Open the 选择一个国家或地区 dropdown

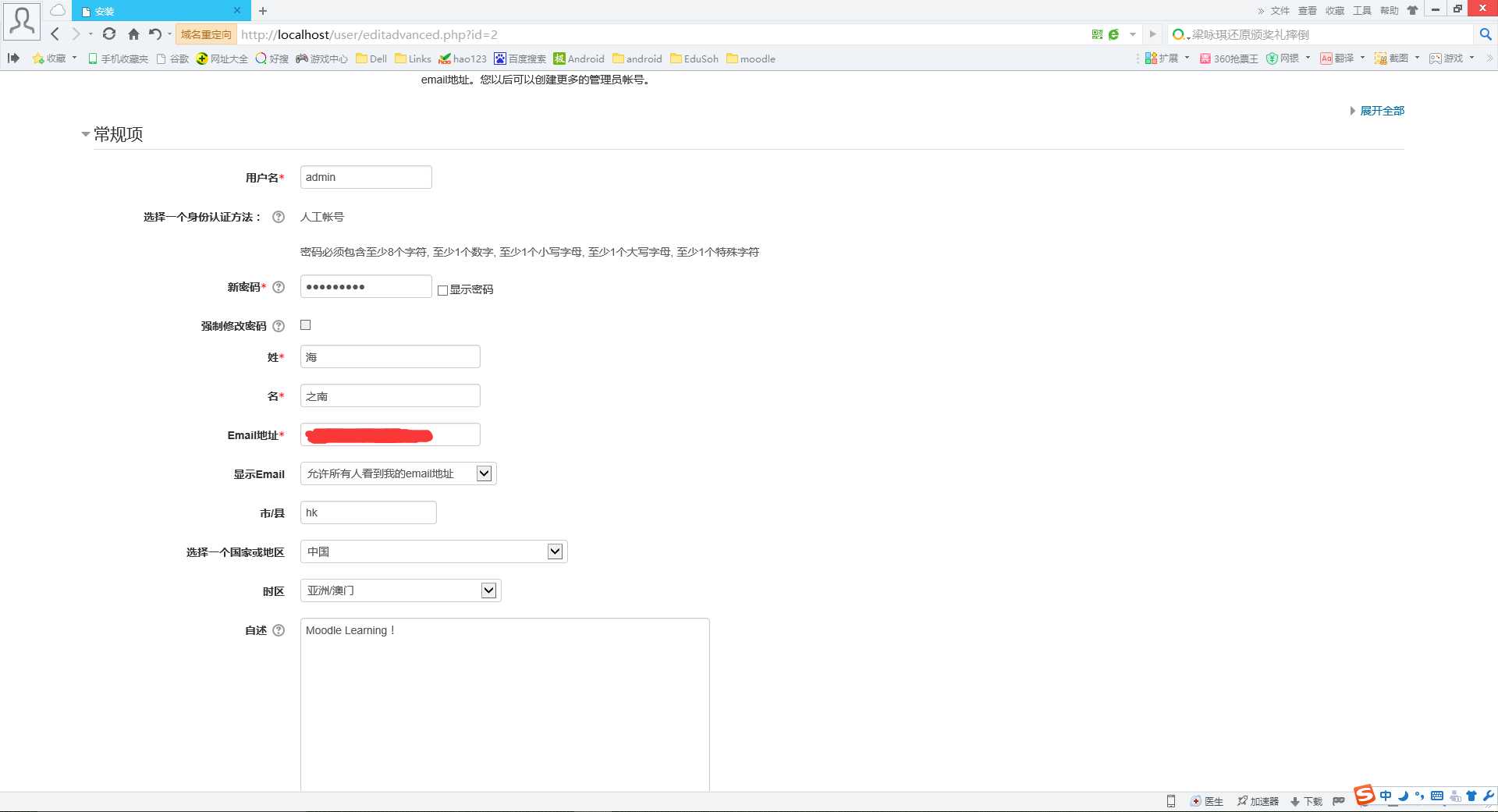point(434,551)
